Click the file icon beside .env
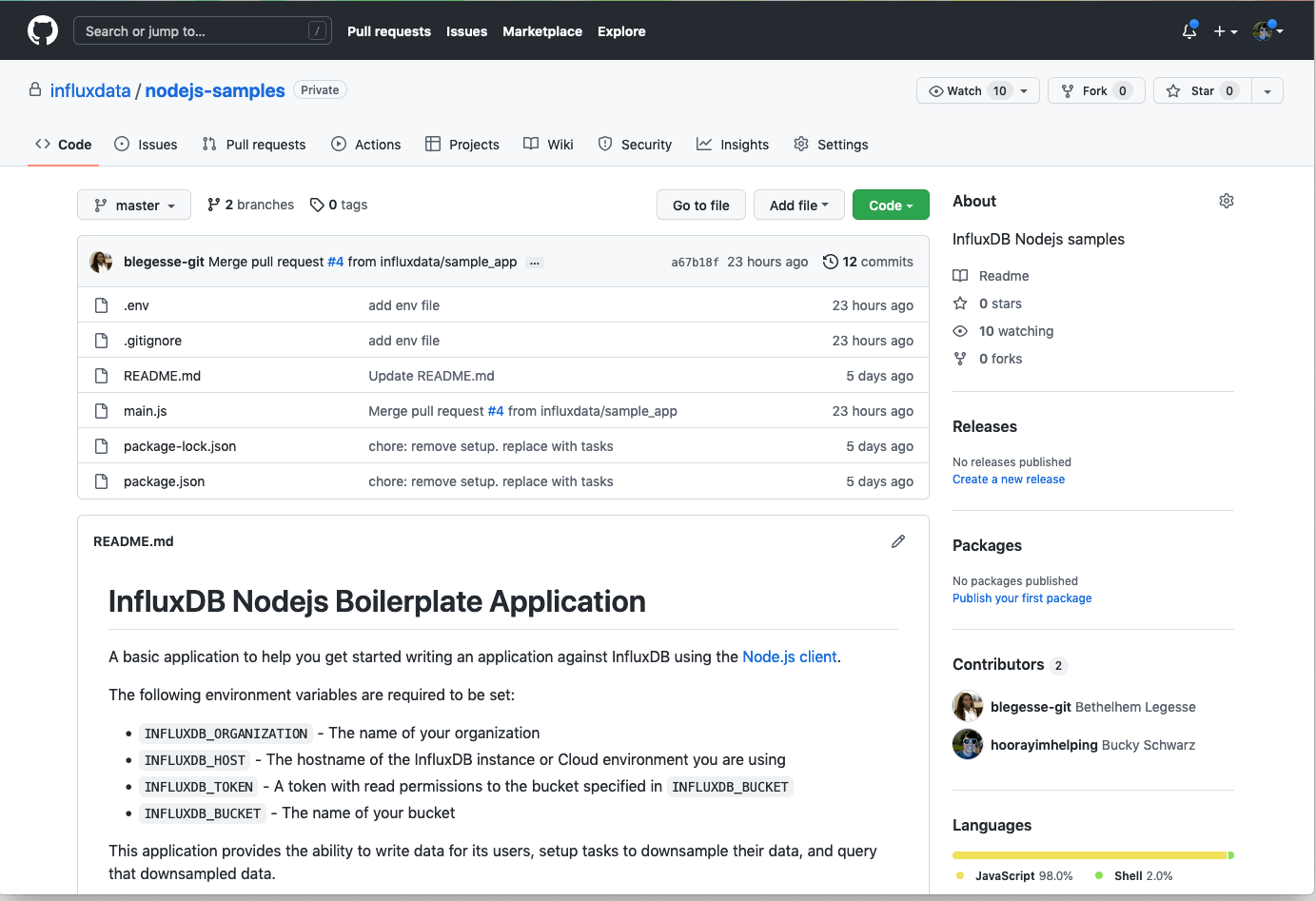 point(102,305)
